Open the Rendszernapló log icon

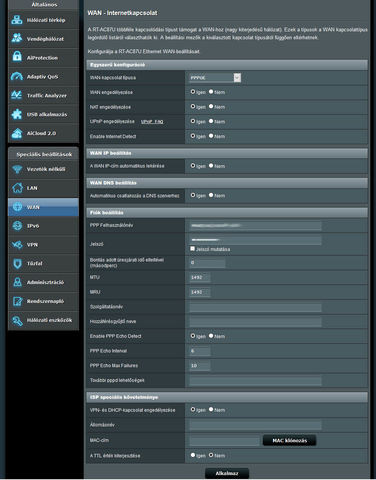click(x=17, y=301)
